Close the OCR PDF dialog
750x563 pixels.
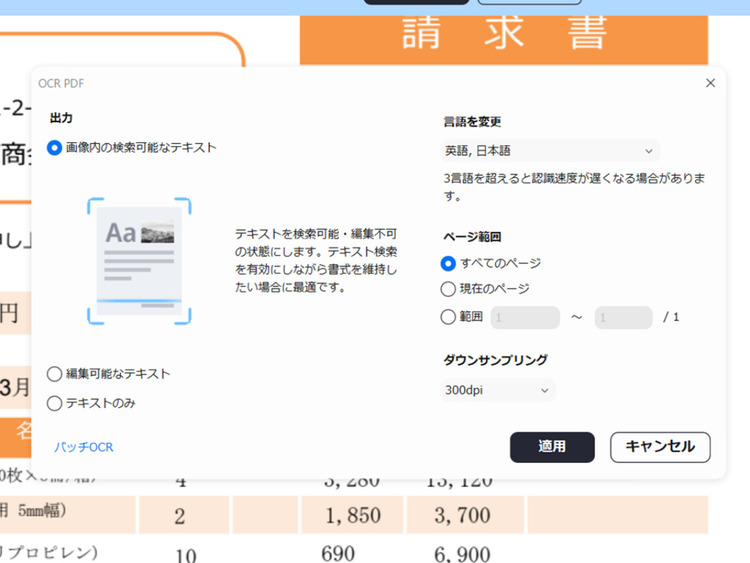[x=710, y=83]
